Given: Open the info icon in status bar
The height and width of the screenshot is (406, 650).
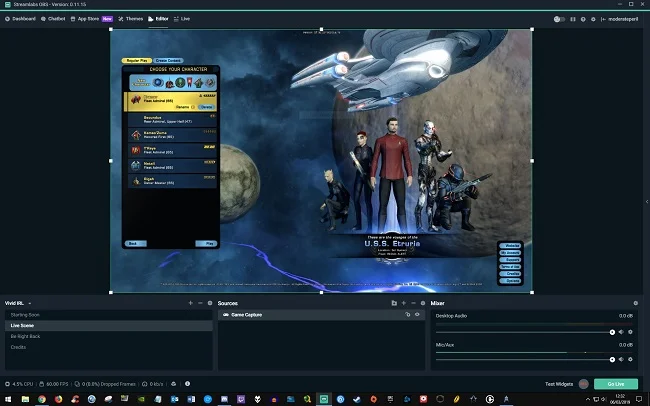Looking at the screenshot, I should [187, 384].
